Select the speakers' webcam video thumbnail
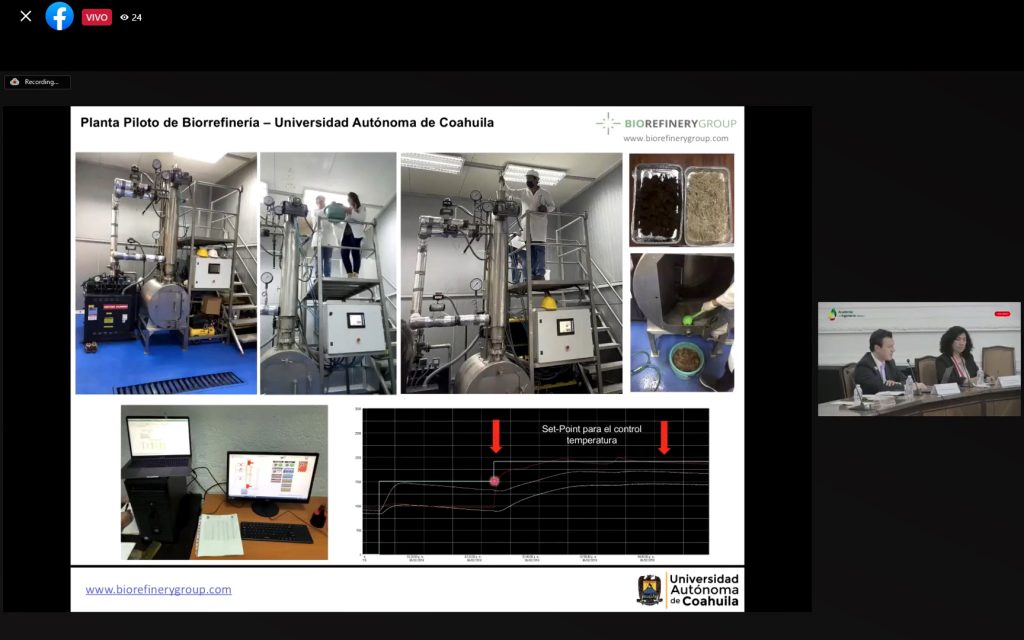This screenshot has width=1024, height=640. tap(919, 359)
